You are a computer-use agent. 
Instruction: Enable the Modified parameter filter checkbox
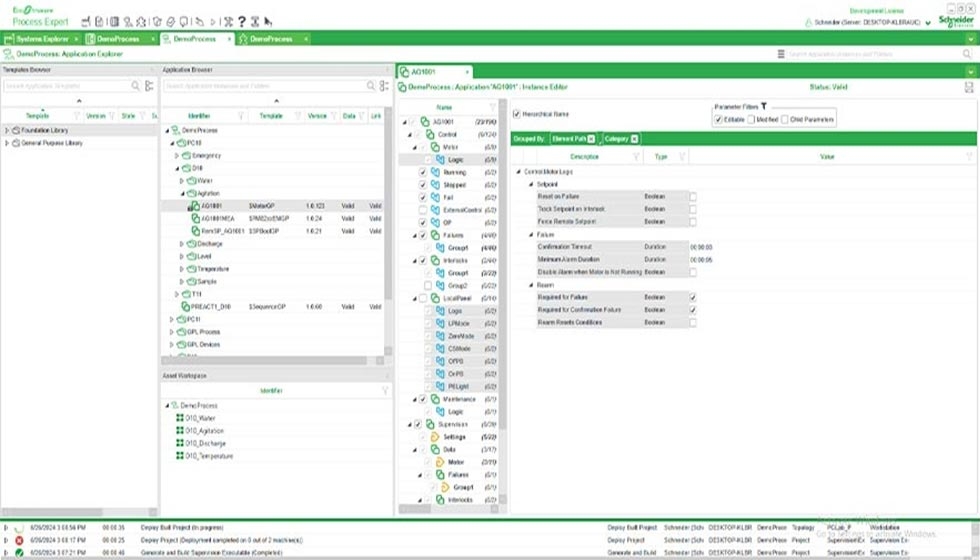click(x=749, y=120)
